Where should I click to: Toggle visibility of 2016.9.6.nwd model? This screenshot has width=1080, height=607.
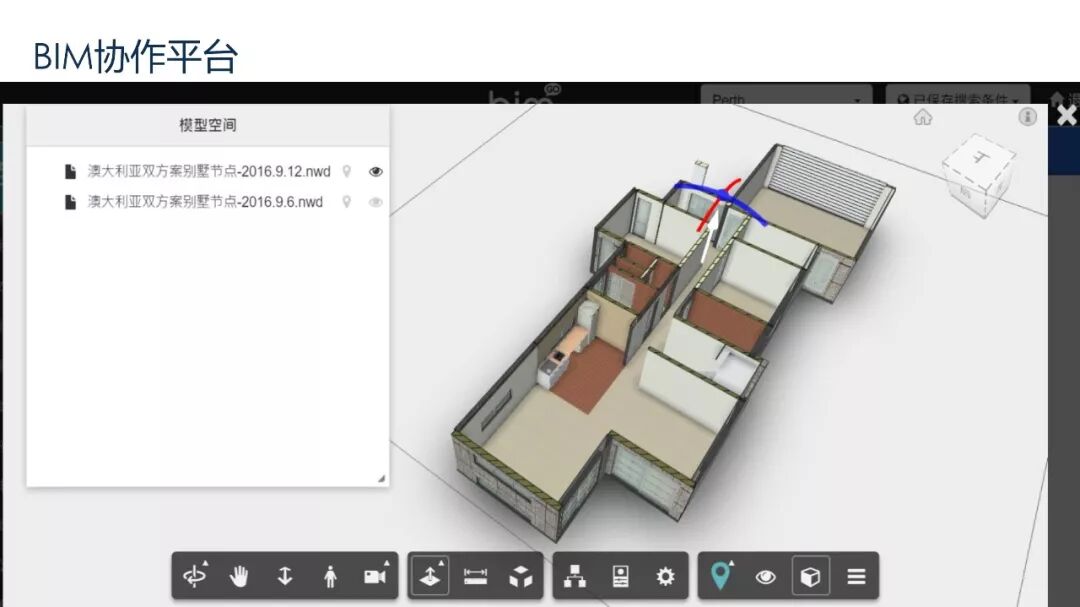(375, 202)
